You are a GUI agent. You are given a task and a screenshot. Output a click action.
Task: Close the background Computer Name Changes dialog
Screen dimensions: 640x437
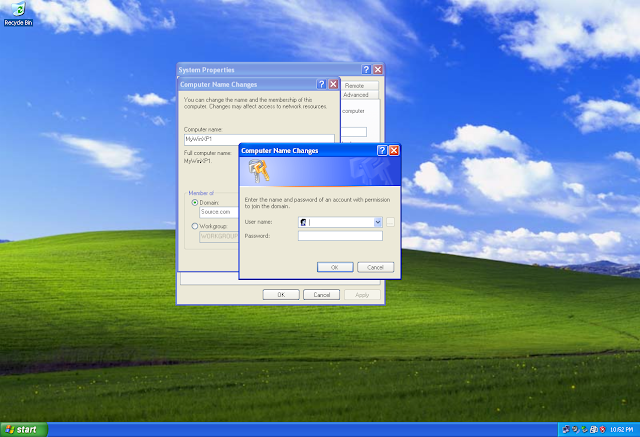pyautogui.click(x=333, y=84)
